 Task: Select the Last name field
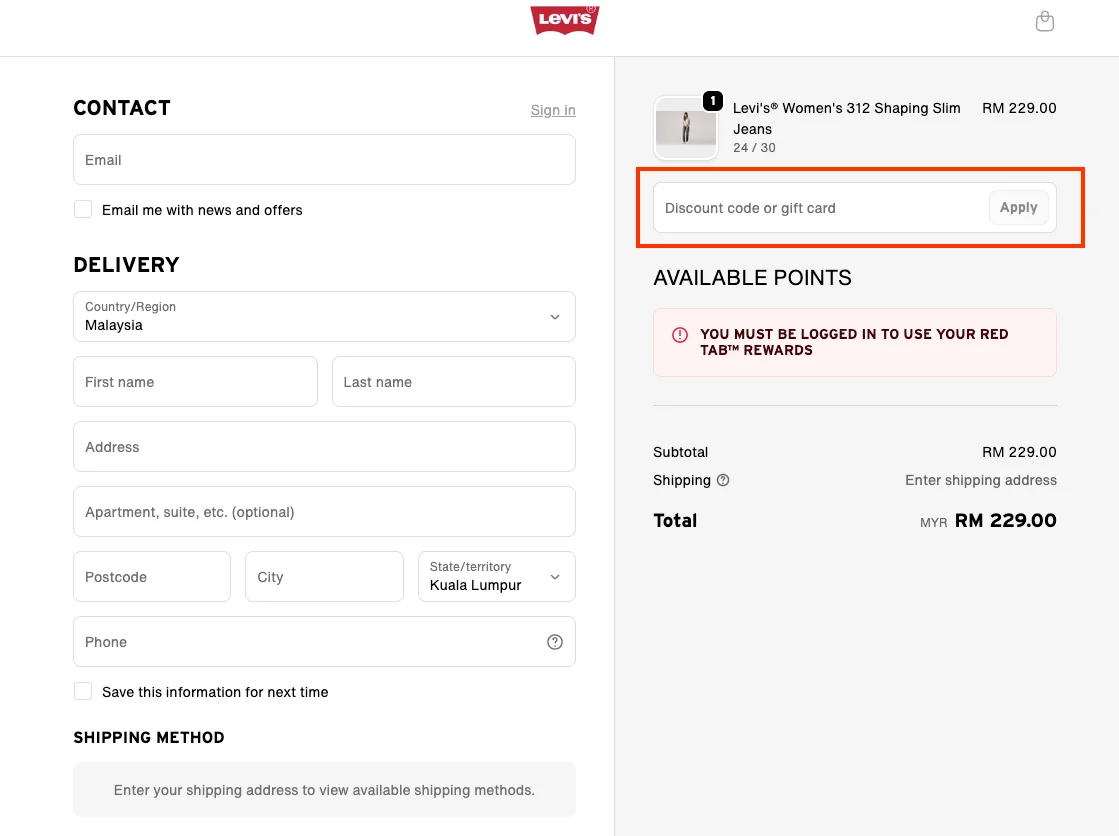[x=454, y=381]
